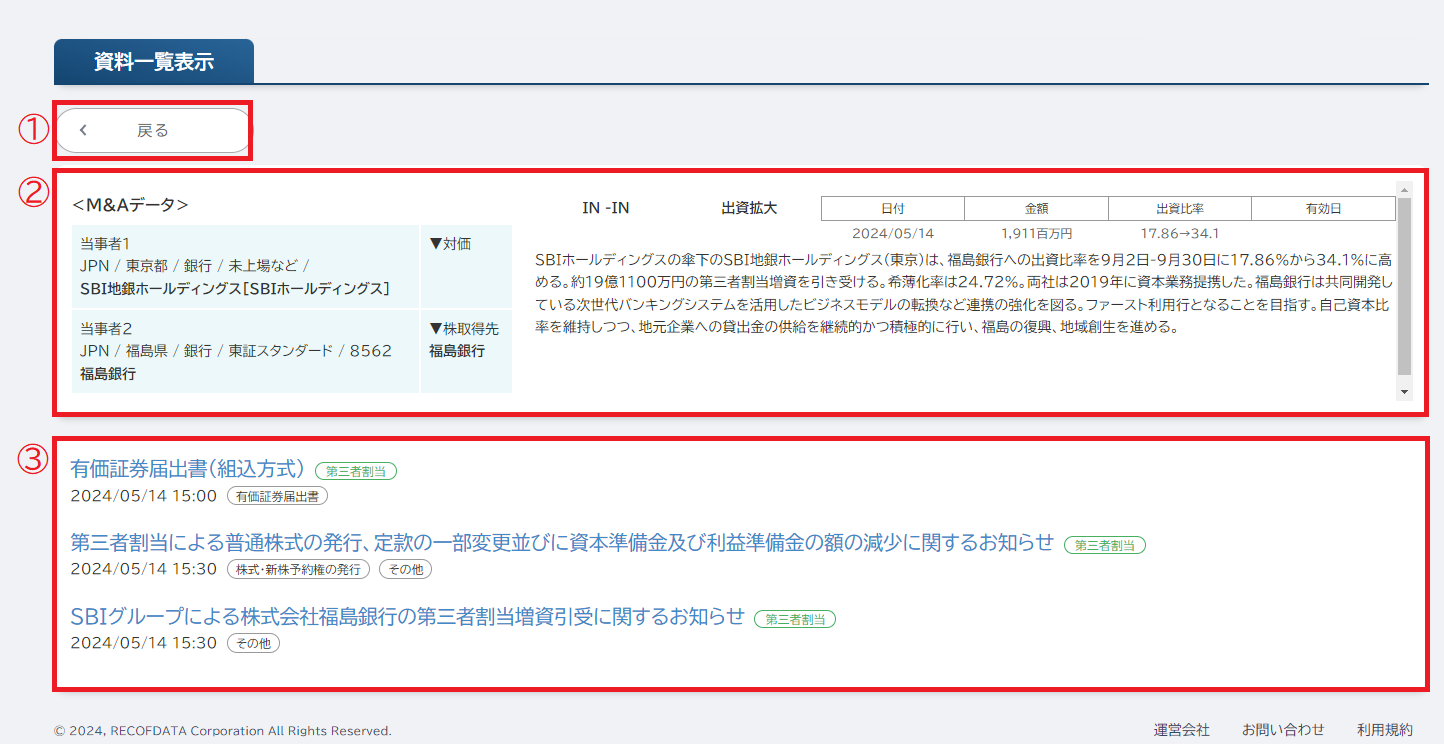Image resolution: width=1444 pixels, height=744 pixels.
Task: Click timestamp 2024/05/14 15:00
Action: pos(144,495)
